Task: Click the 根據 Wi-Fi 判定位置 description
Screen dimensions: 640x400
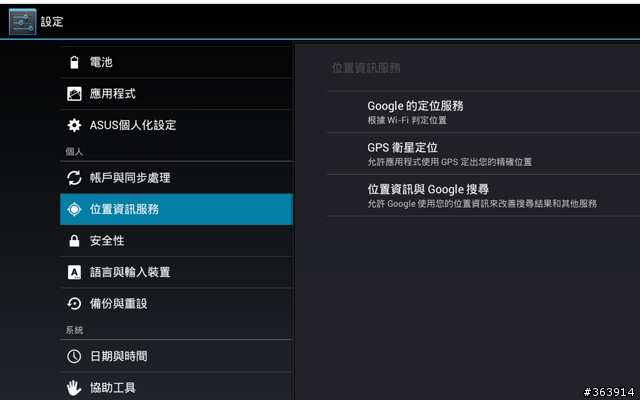Action: [407, 120]
